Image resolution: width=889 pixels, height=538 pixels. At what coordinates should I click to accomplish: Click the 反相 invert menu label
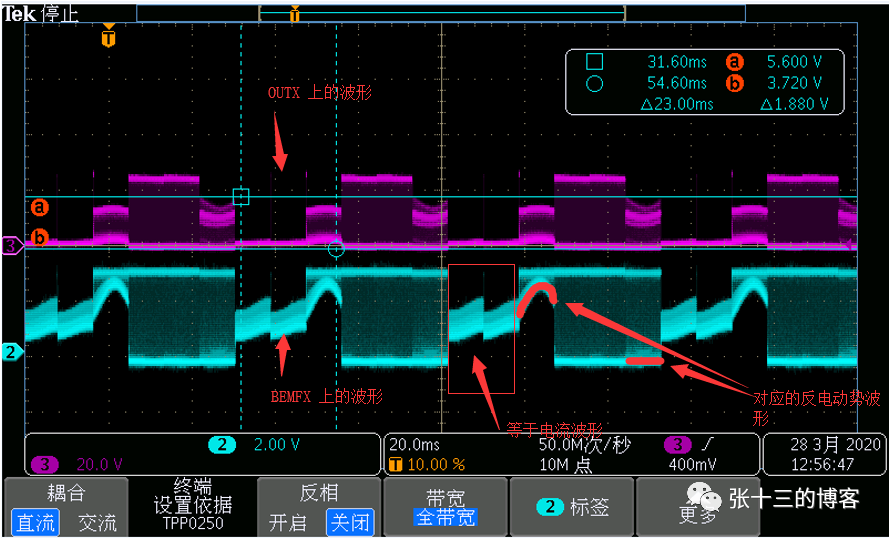pyautogui.click(x=319, y=493)
